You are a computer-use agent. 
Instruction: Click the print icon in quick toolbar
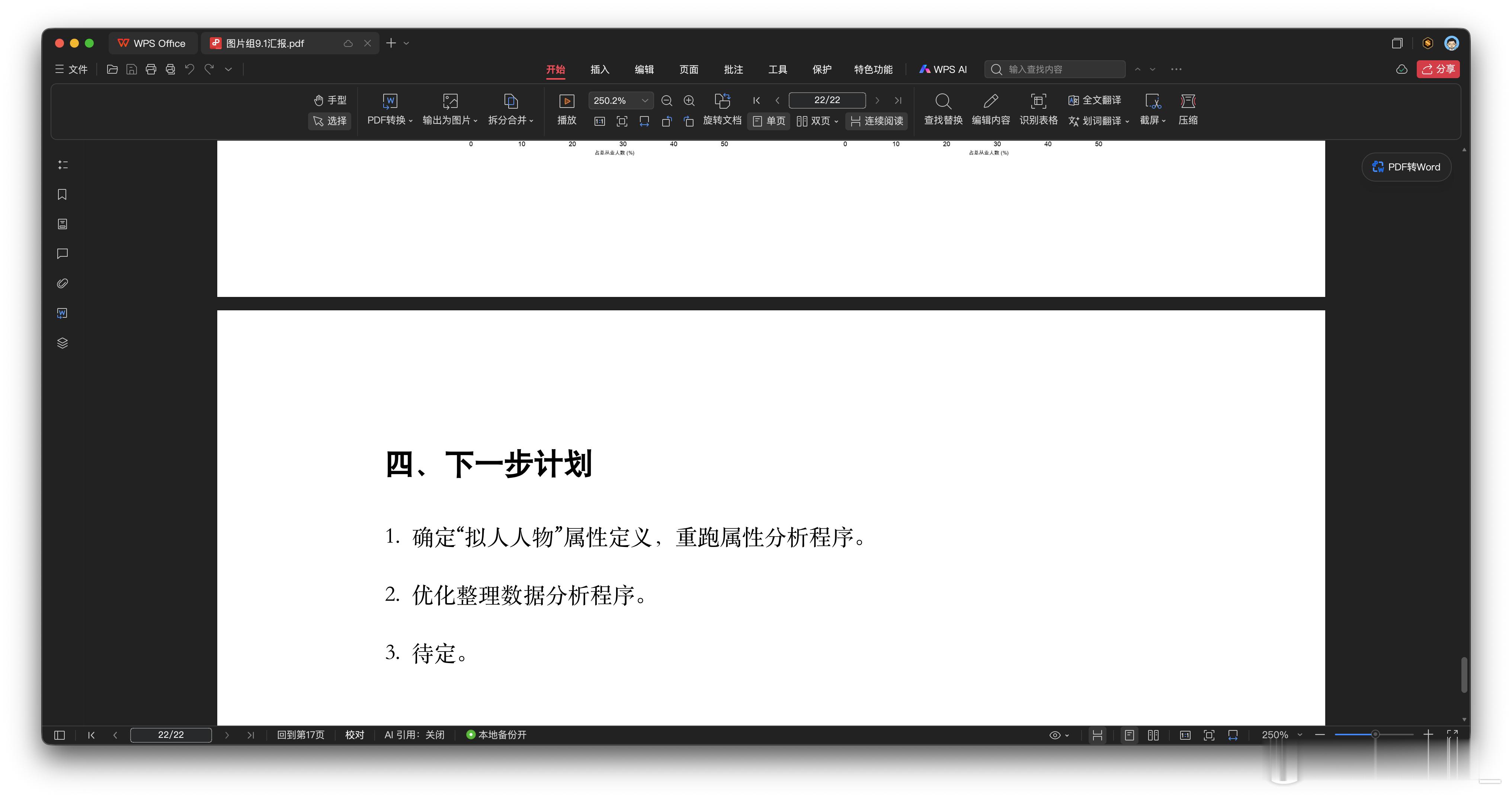pos(151,69)
